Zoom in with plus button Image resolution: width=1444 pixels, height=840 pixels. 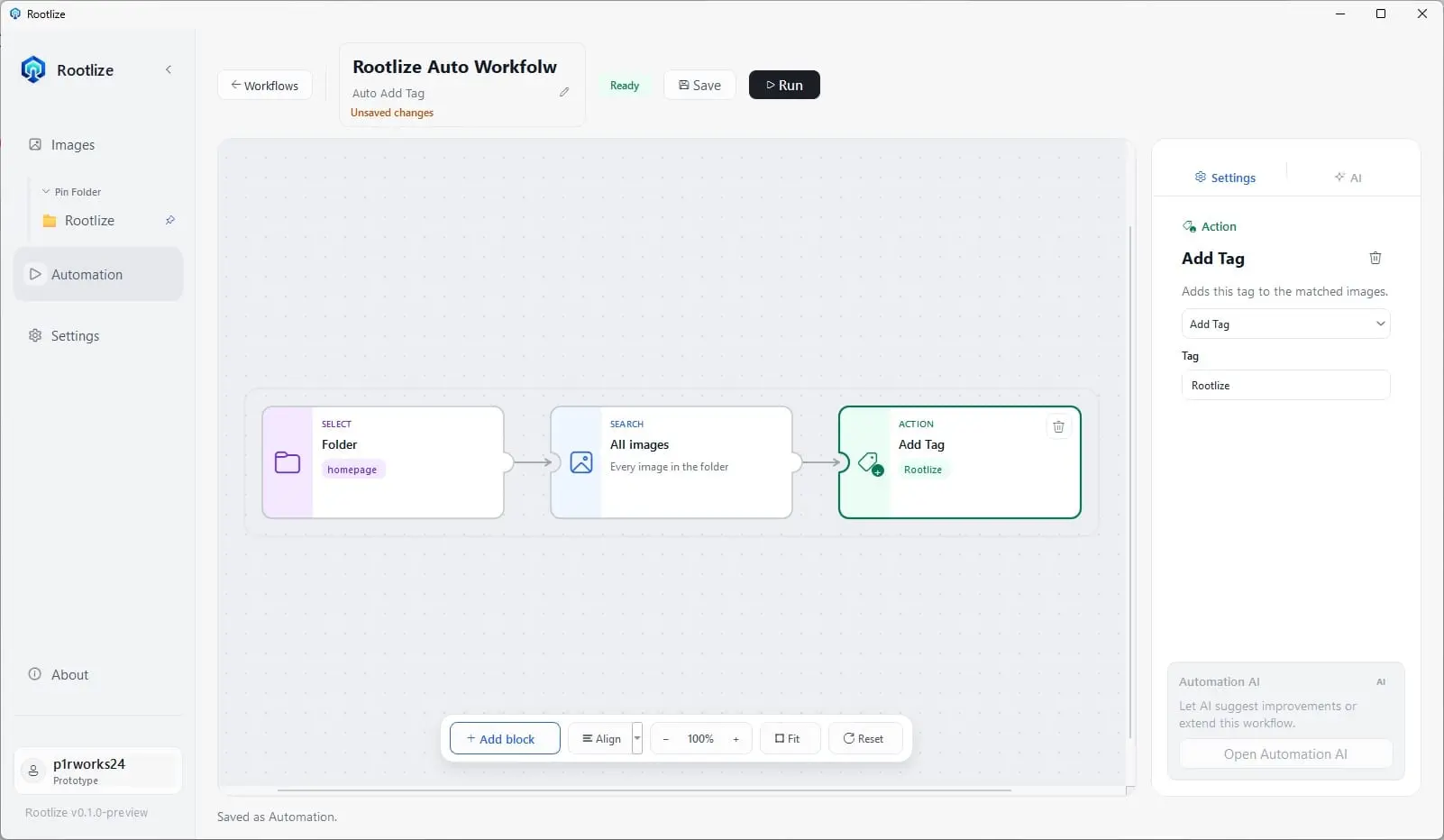736,739
